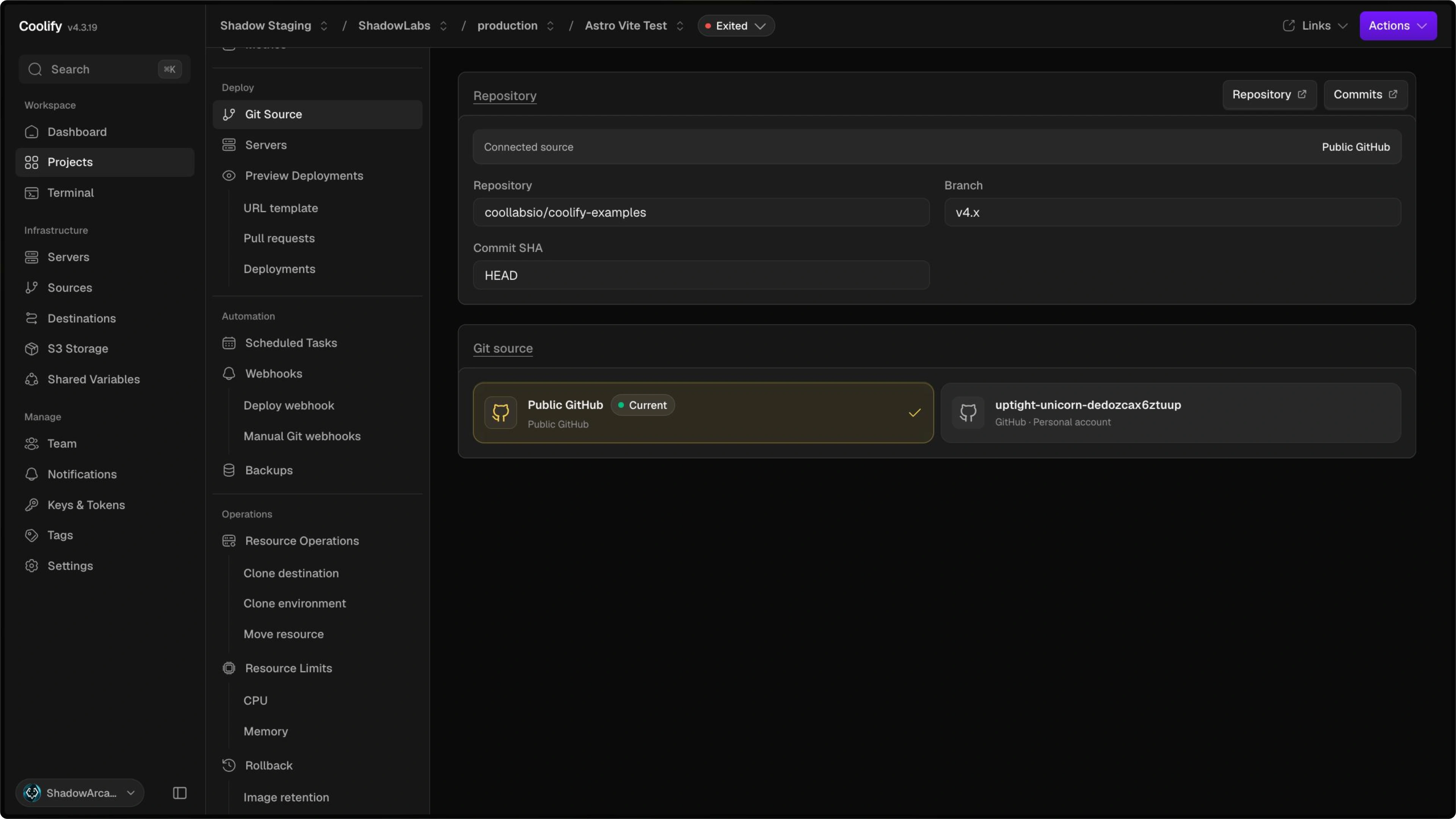Click the Scheduled Tasks calendar icon
The height and width of the screenshot is (819, 1456).
click(x=229, y=343)
